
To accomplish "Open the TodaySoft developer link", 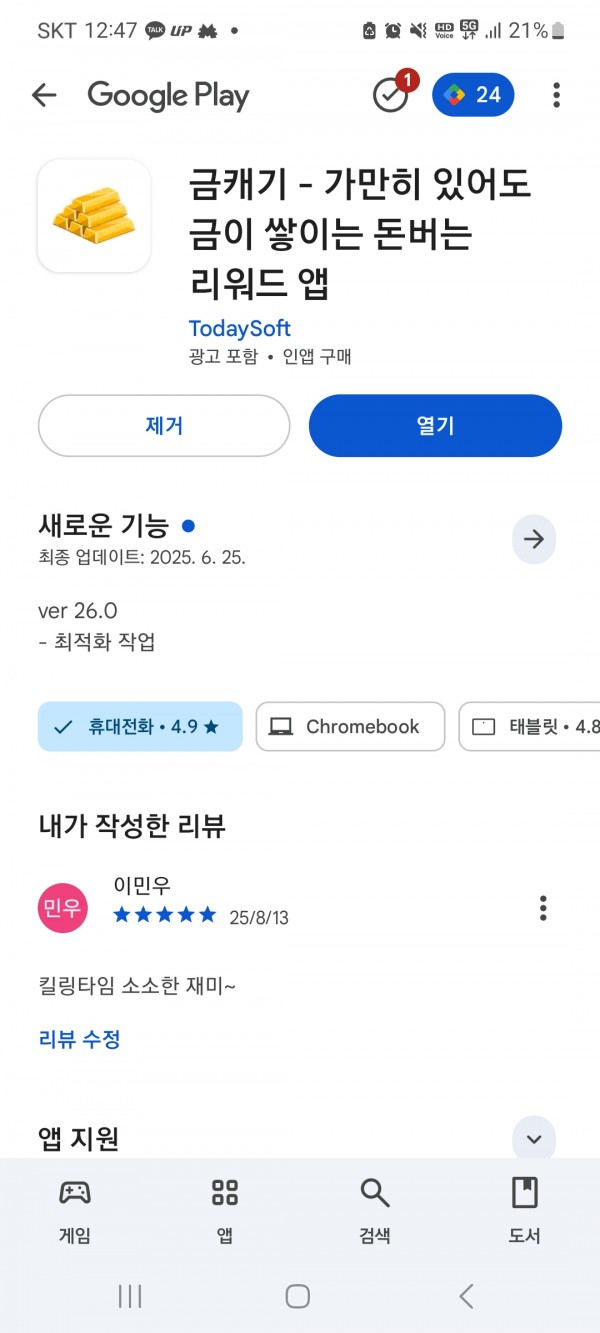I will pos(240,328).
